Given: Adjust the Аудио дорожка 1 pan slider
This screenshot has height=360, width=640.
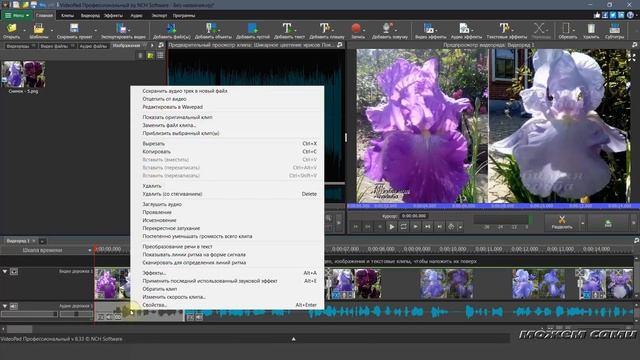Looking at the screenshot, I should pyautogui.click(x=76, y=314).
